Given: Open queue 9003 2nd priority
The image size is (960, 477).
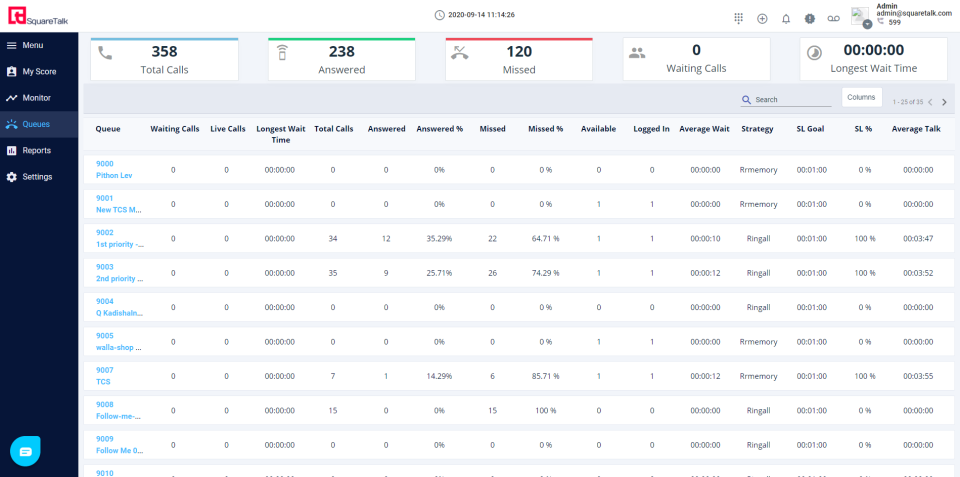Looking at the screenshot, I should [119, 273].
